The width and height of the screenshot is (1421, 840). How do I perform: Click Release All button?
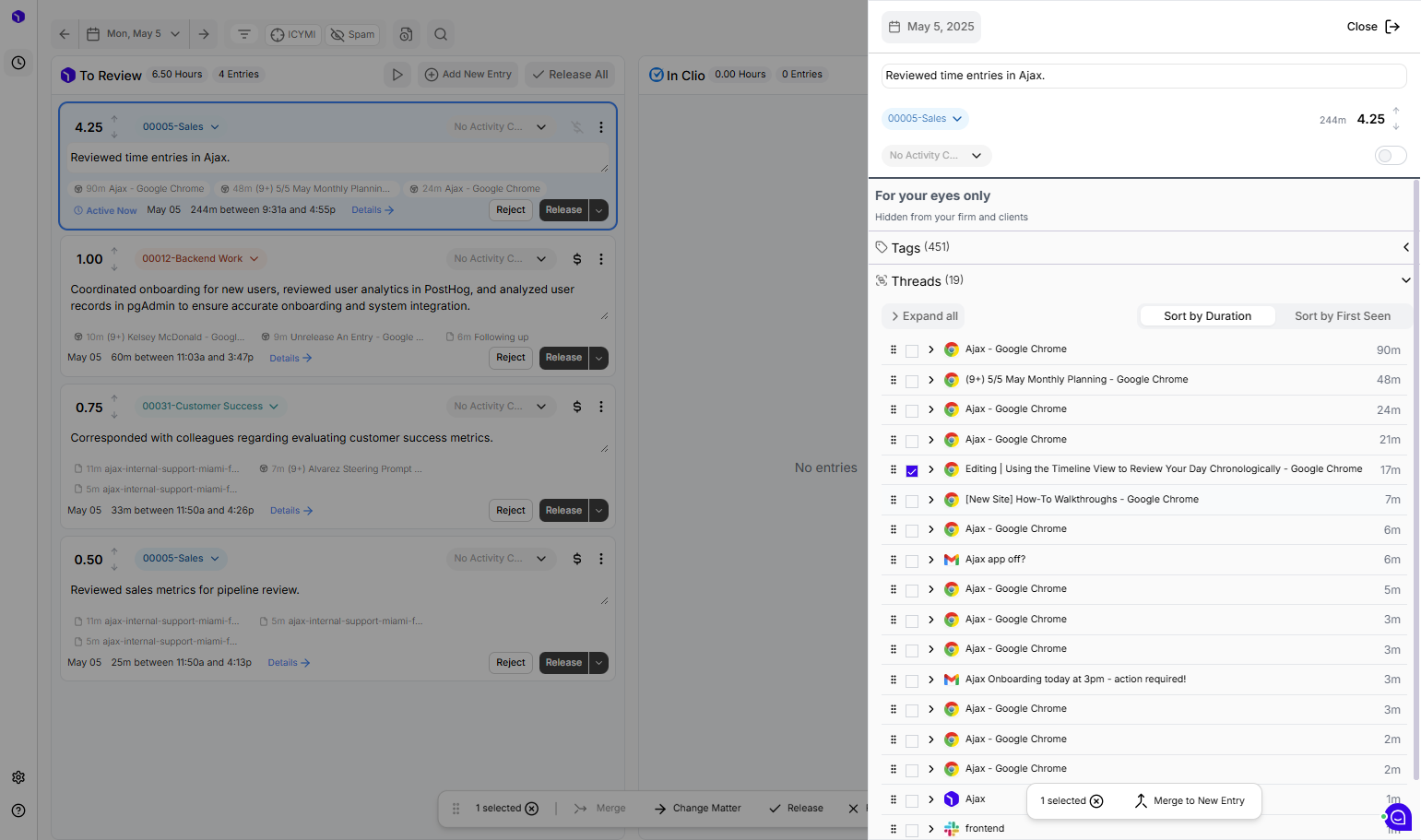tap(570, 75)
